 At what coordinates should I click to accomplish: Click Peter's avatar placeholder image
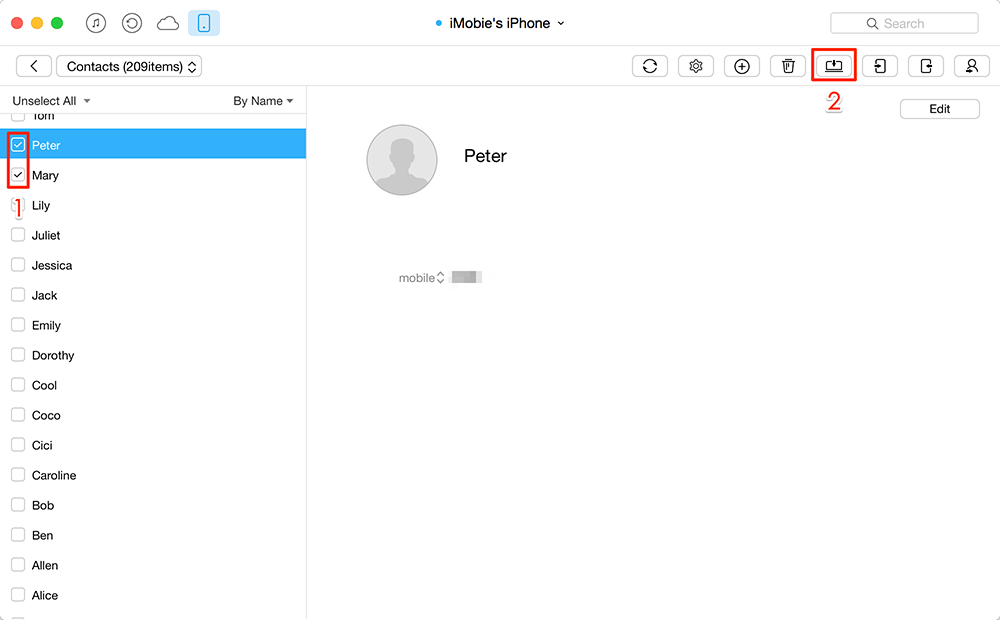tap(402, 159)
